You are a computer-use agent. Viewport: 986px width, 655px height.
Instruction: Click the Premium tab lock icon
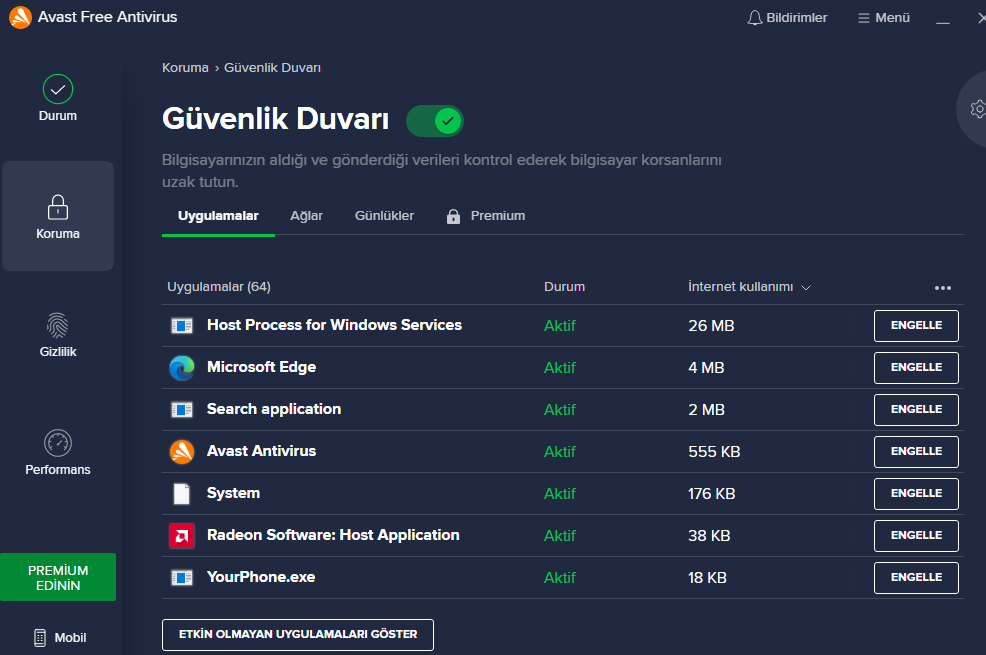[x=453, y=216]
